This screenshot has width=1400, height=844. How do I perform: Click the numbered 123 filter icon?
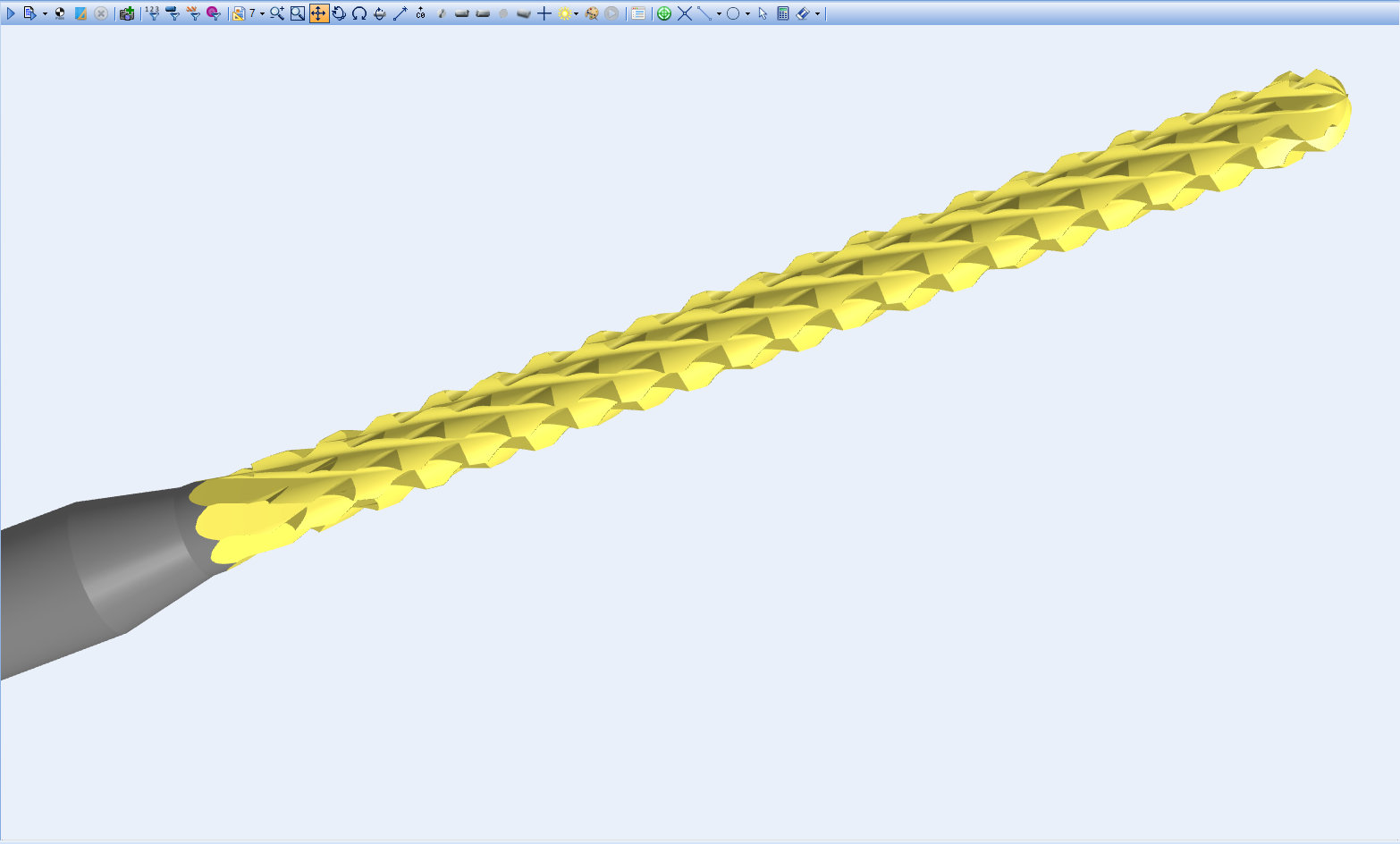(x=153, y=13)
